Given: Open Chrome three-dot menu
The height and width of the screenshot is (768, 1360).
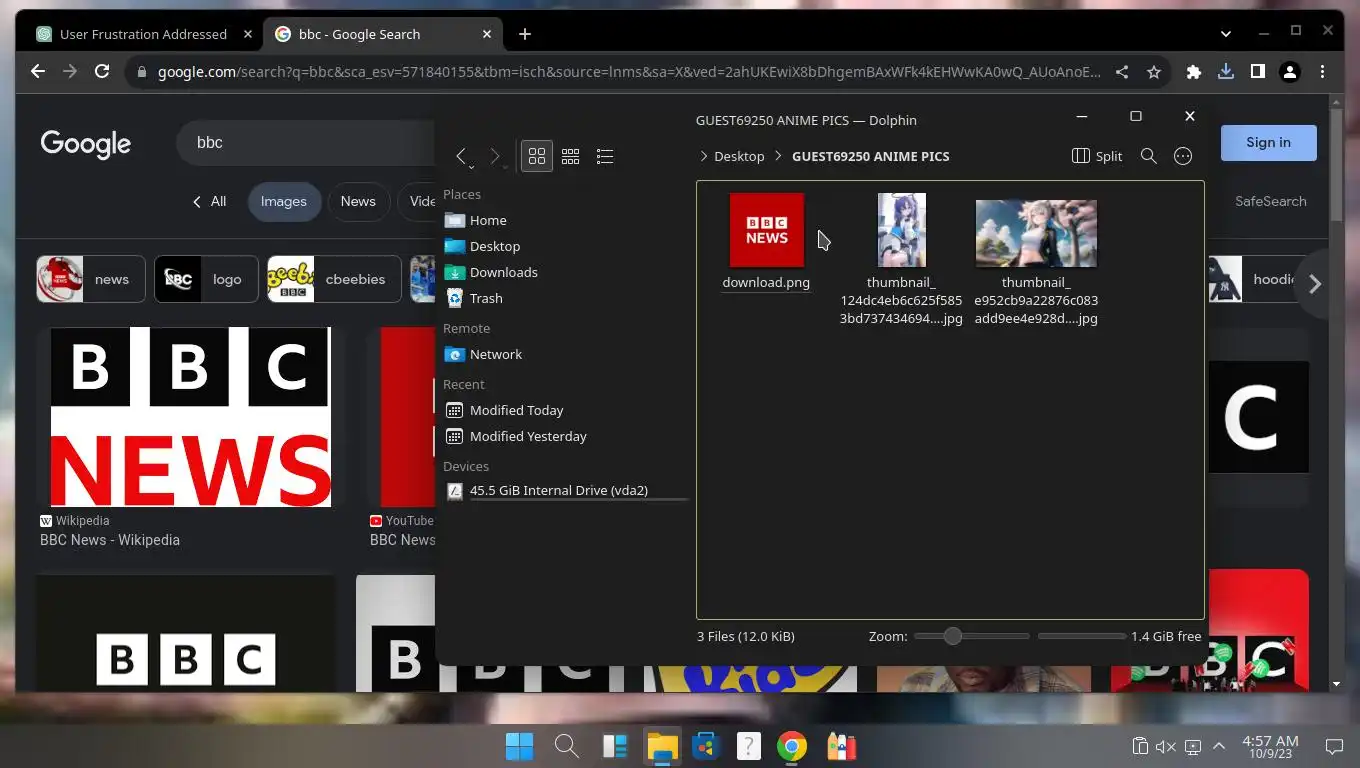Looking at the screenshot, I should 1322,72.
